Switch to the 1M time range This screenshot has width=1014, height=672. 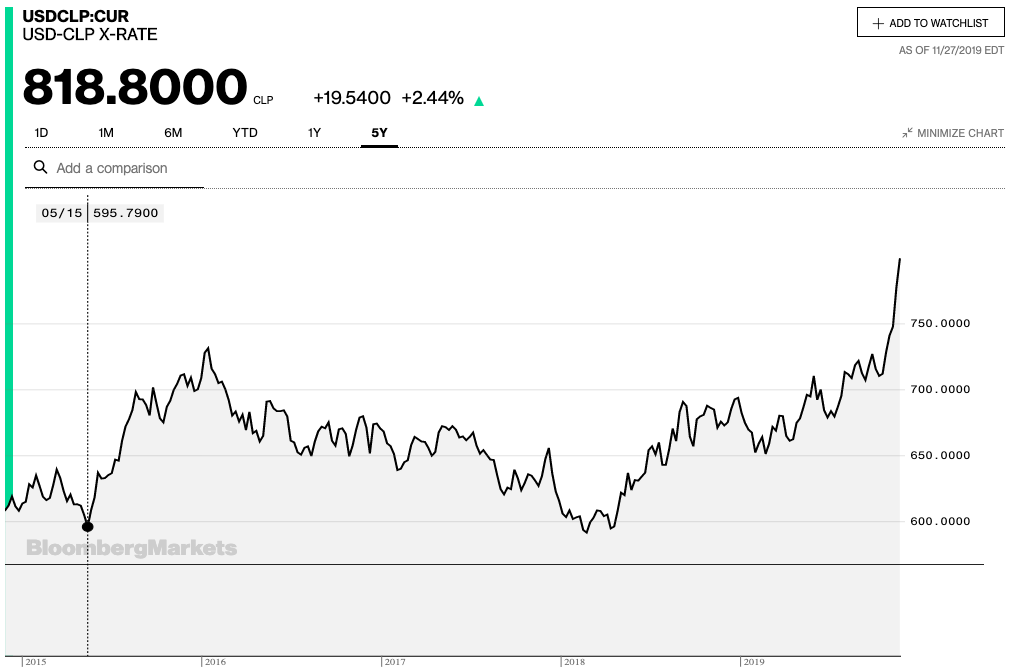[x=106, y=133]
